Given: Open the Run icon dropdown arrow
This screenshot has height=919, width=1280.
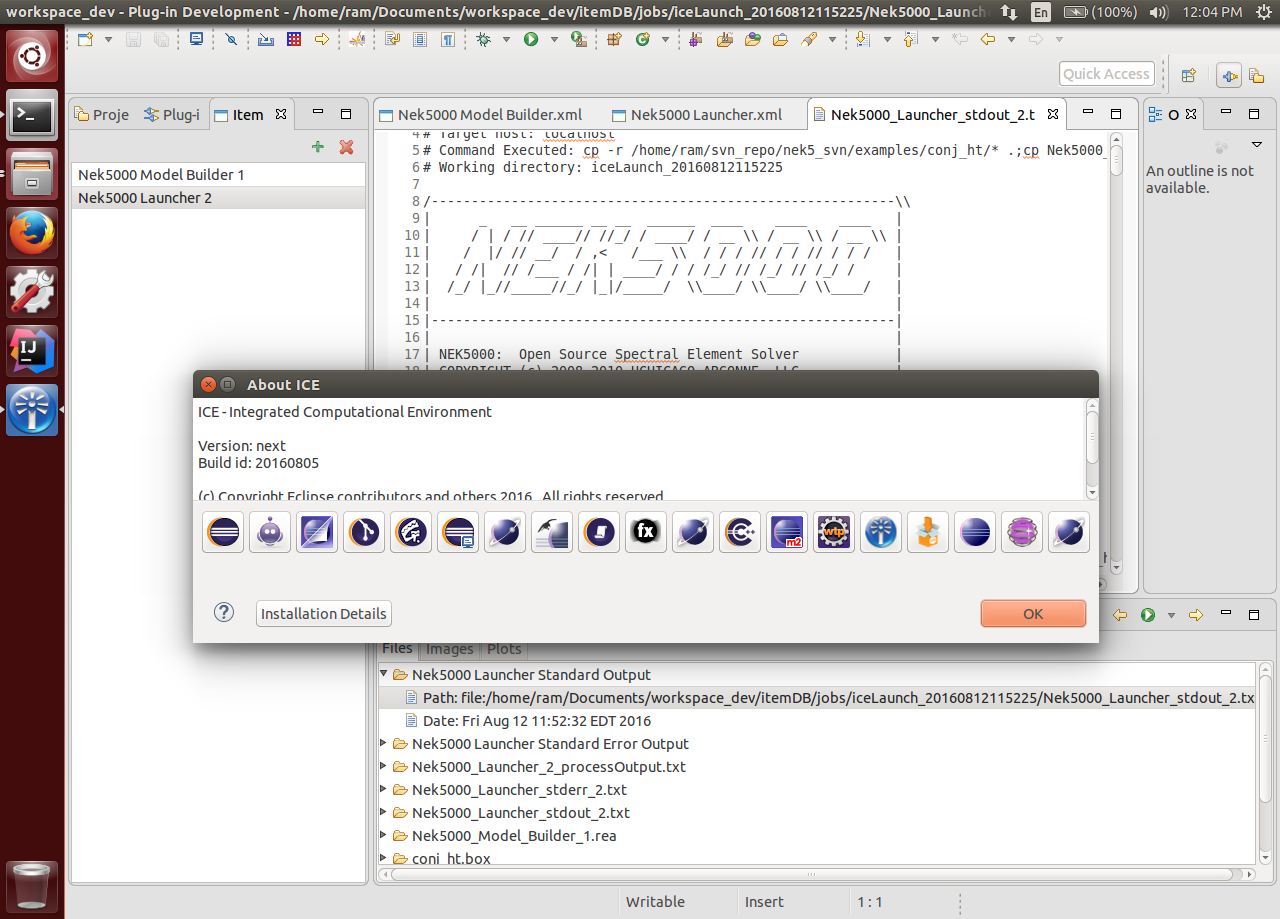Looking at the screenshot, I should point(553,39).
